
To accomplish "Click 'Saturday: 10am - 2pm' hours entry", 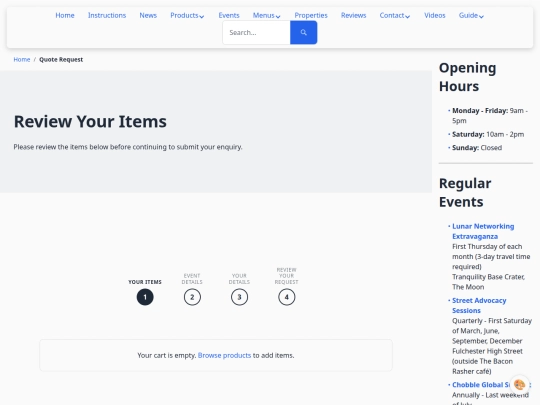I will 488,134.
